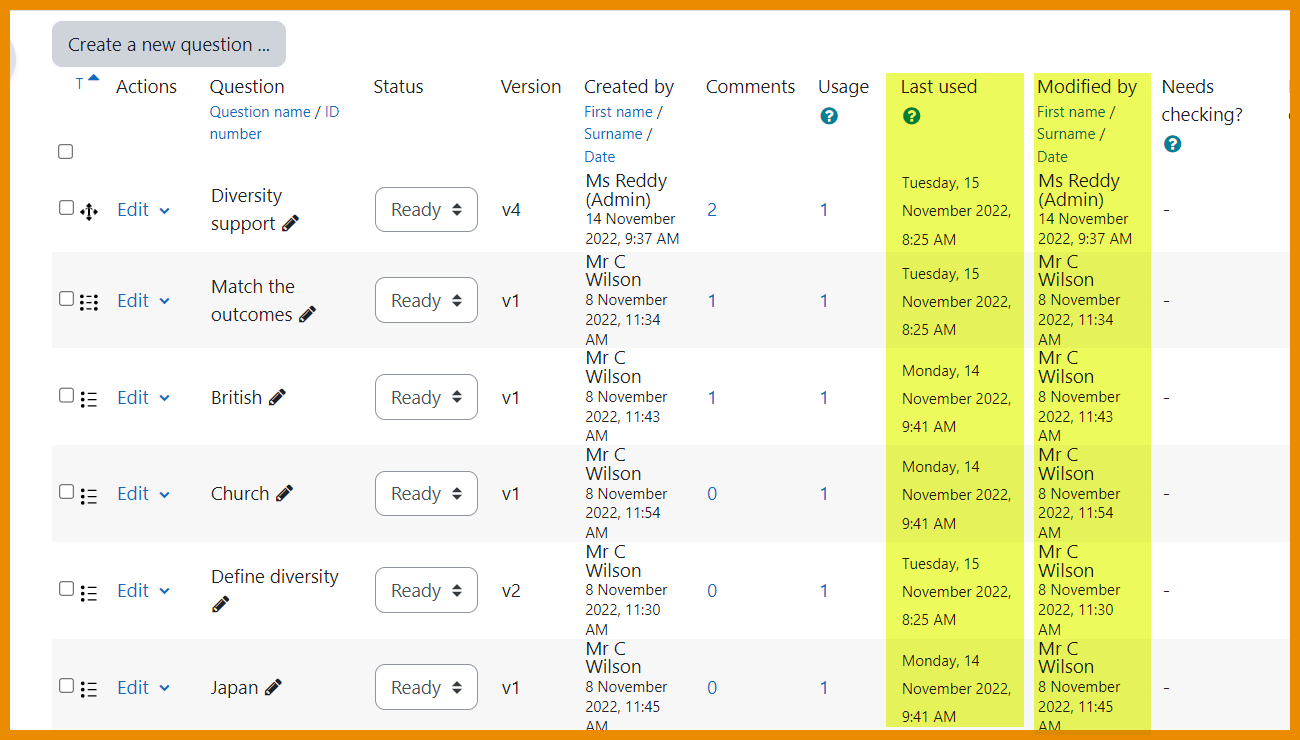Click the Last used help icon
Image resolution: width=1300 pixels, height=740 pixels.
(x=911, y=116)
